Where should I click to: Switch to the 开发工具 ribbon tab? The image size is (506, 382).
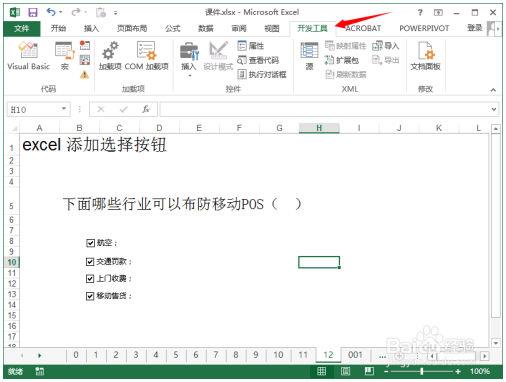tap(312, 28)
